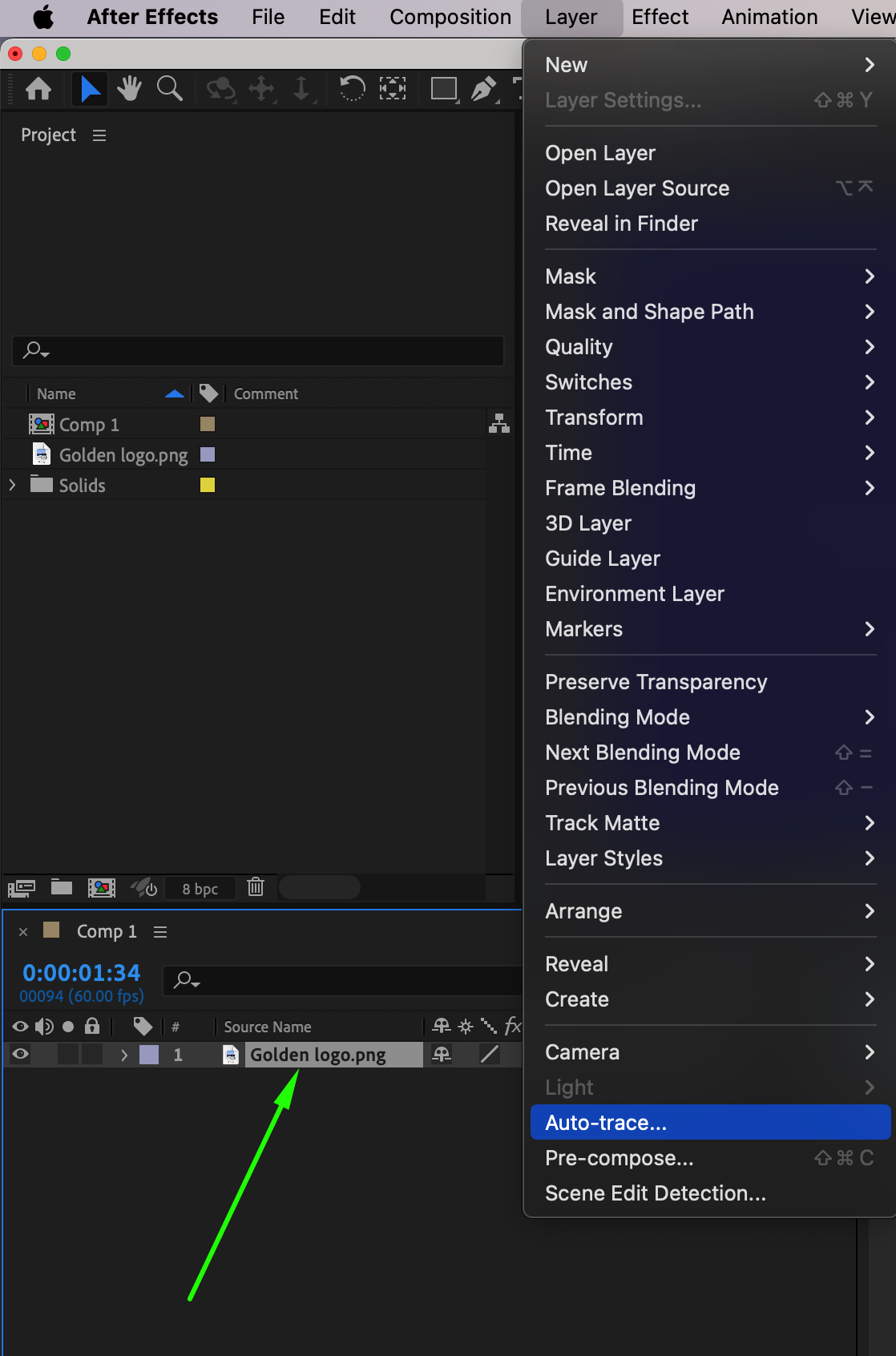The image size is (896, 1356).
Task: Click the effects fx column header icon
Action: point(512,1026)
